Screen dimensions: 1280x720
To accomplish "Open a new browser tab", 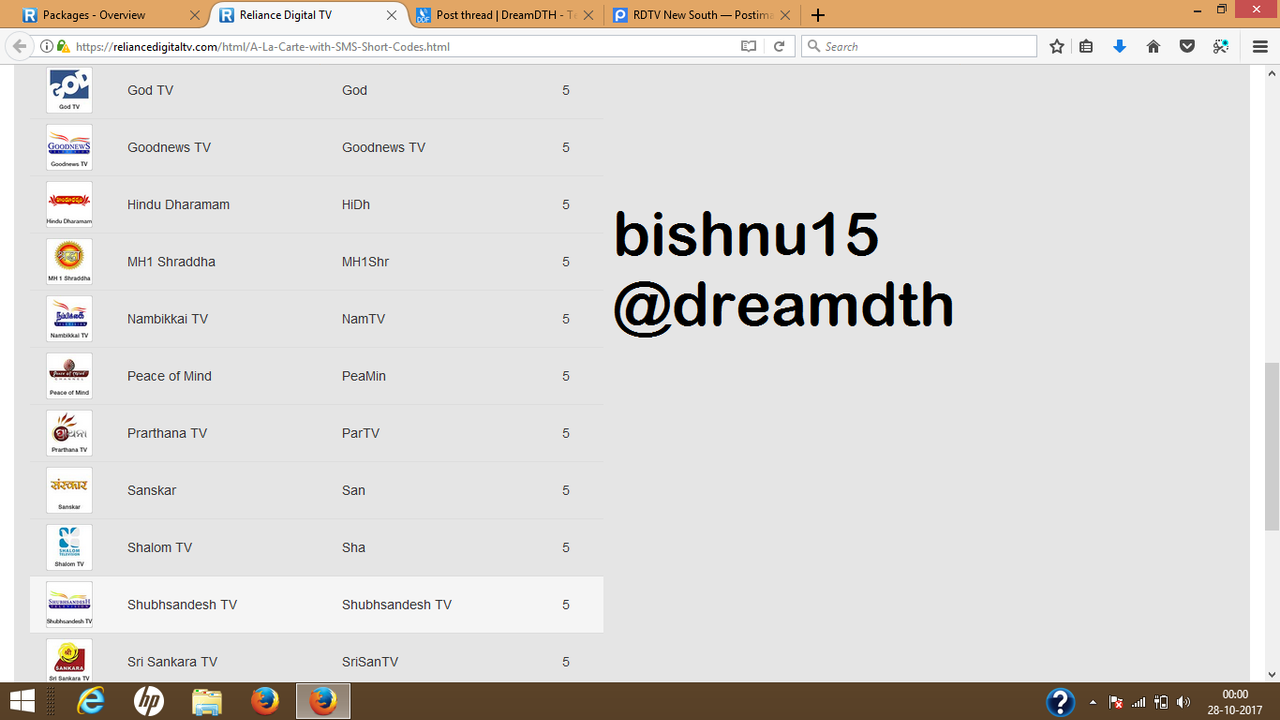I will click(818, 15).
